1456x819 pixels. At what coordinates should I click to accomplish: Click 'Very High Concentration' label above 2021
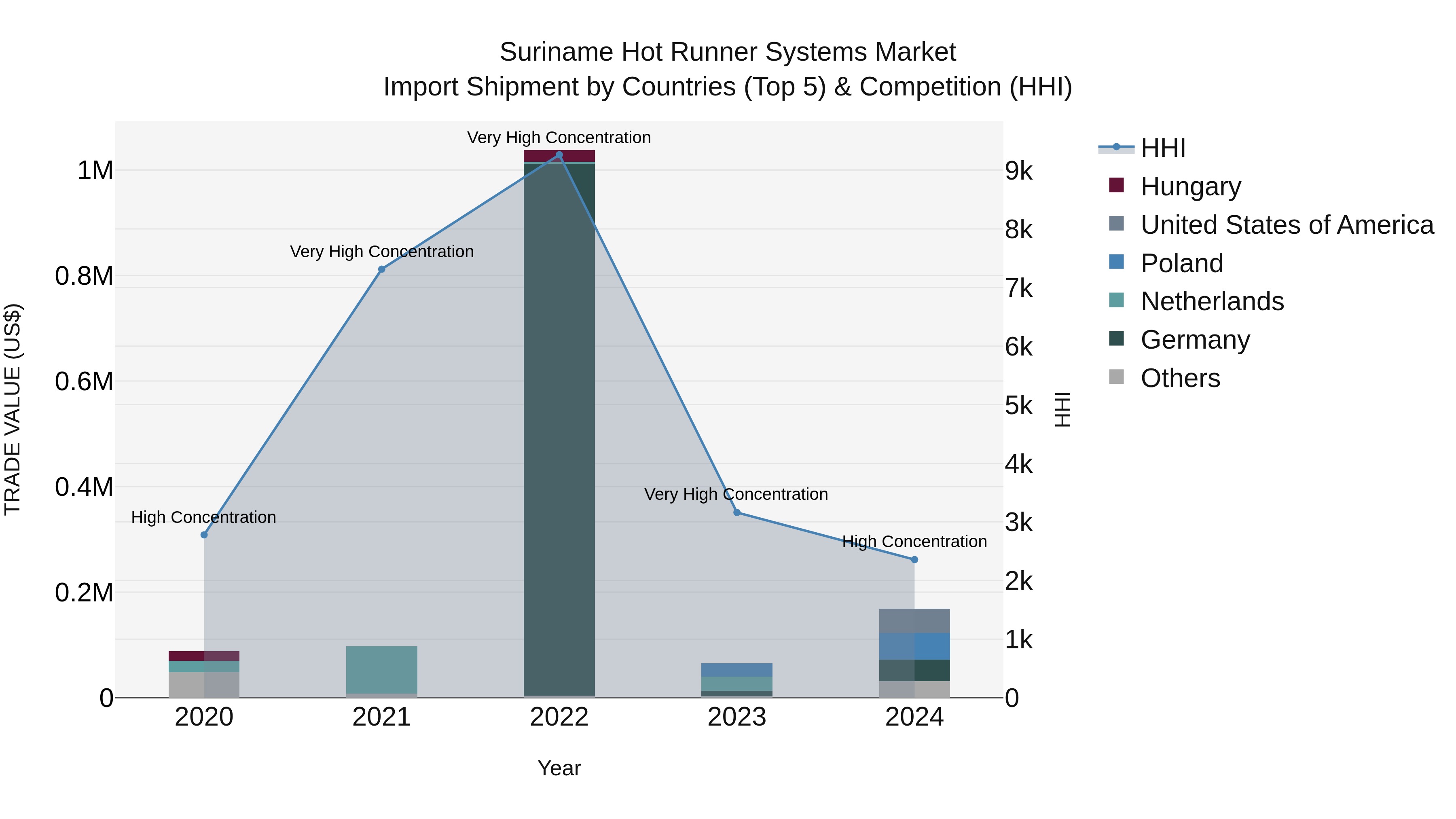(x=381, y=252)
